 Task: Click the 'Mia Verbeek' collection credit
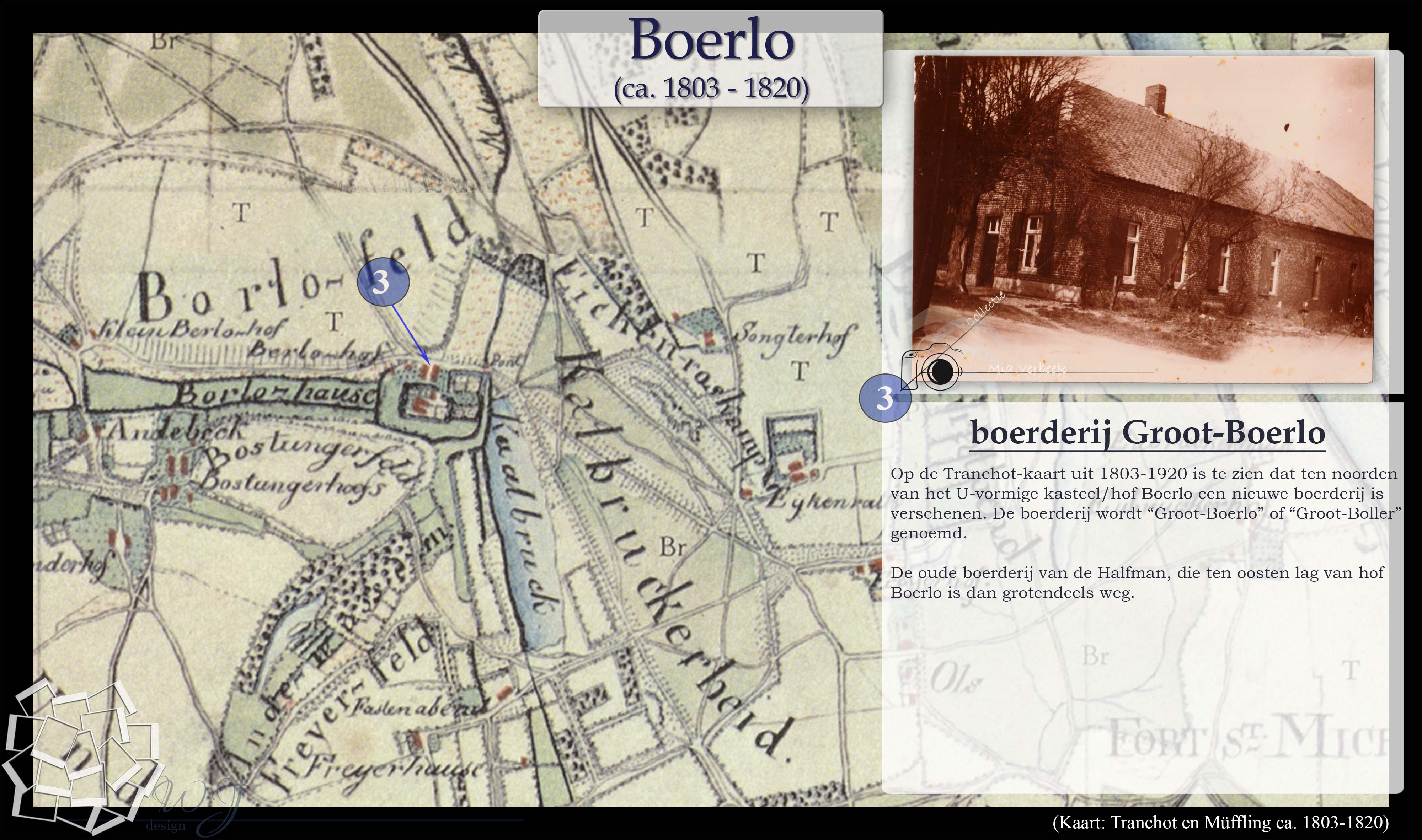(x=1026, y=369)
